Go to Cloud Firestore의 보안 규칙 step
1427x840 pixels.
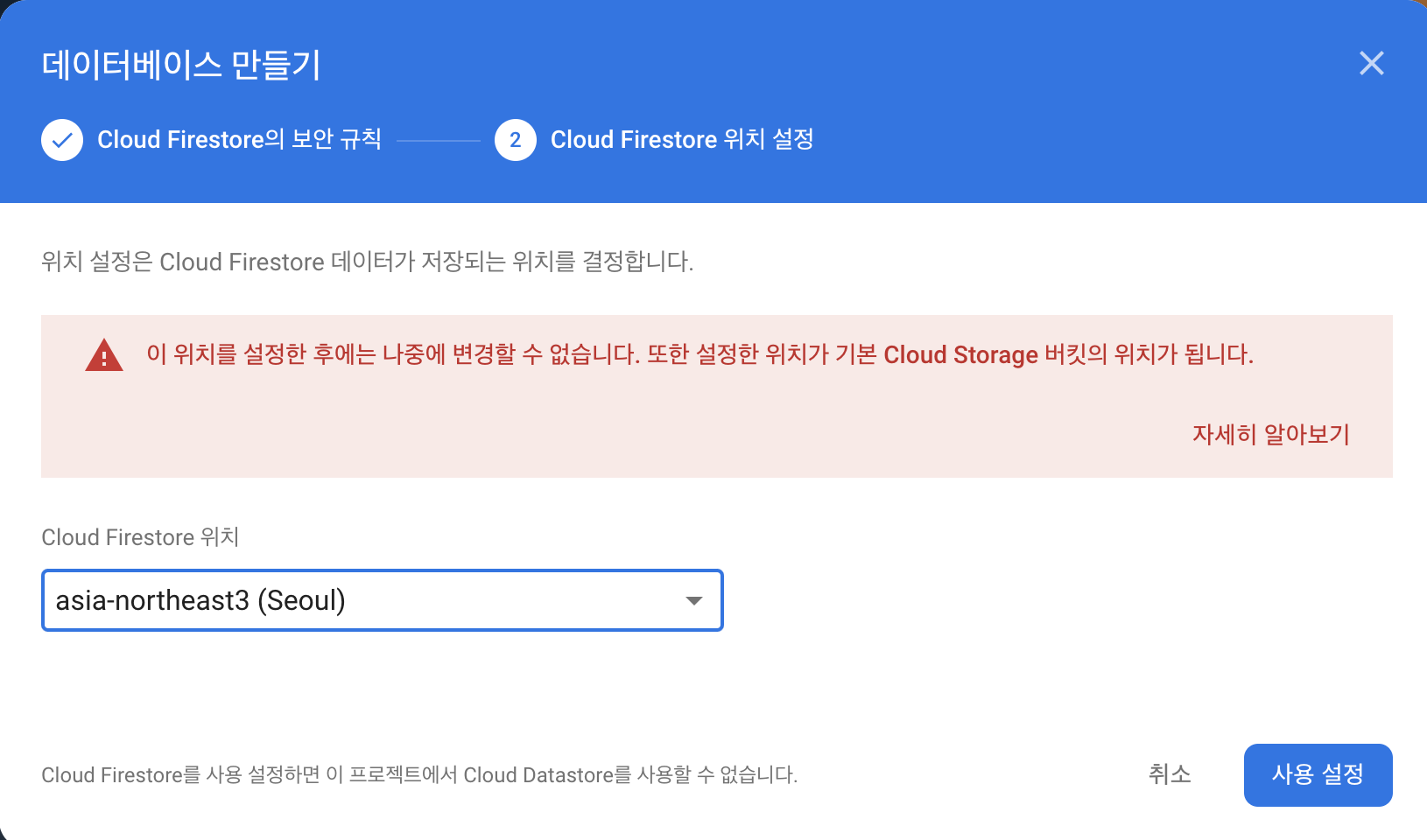tap(239, 139)
